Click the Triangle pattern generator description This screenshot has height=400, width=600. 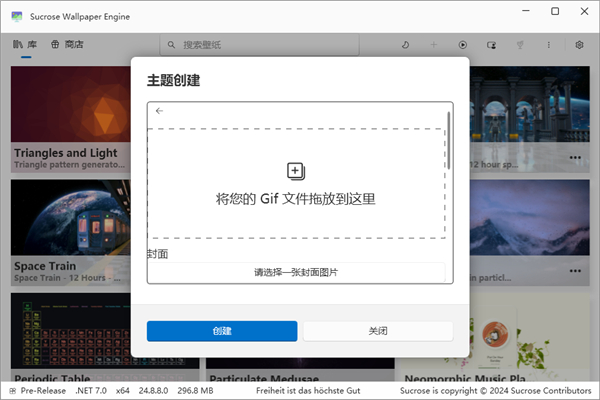point(69,165)
